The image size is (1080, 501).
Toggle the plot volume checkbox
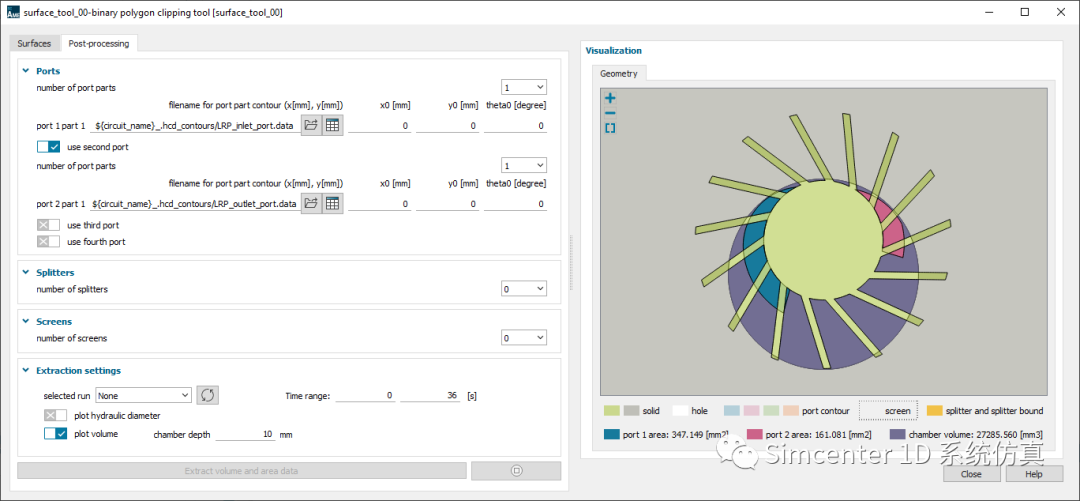pos(55,434)
